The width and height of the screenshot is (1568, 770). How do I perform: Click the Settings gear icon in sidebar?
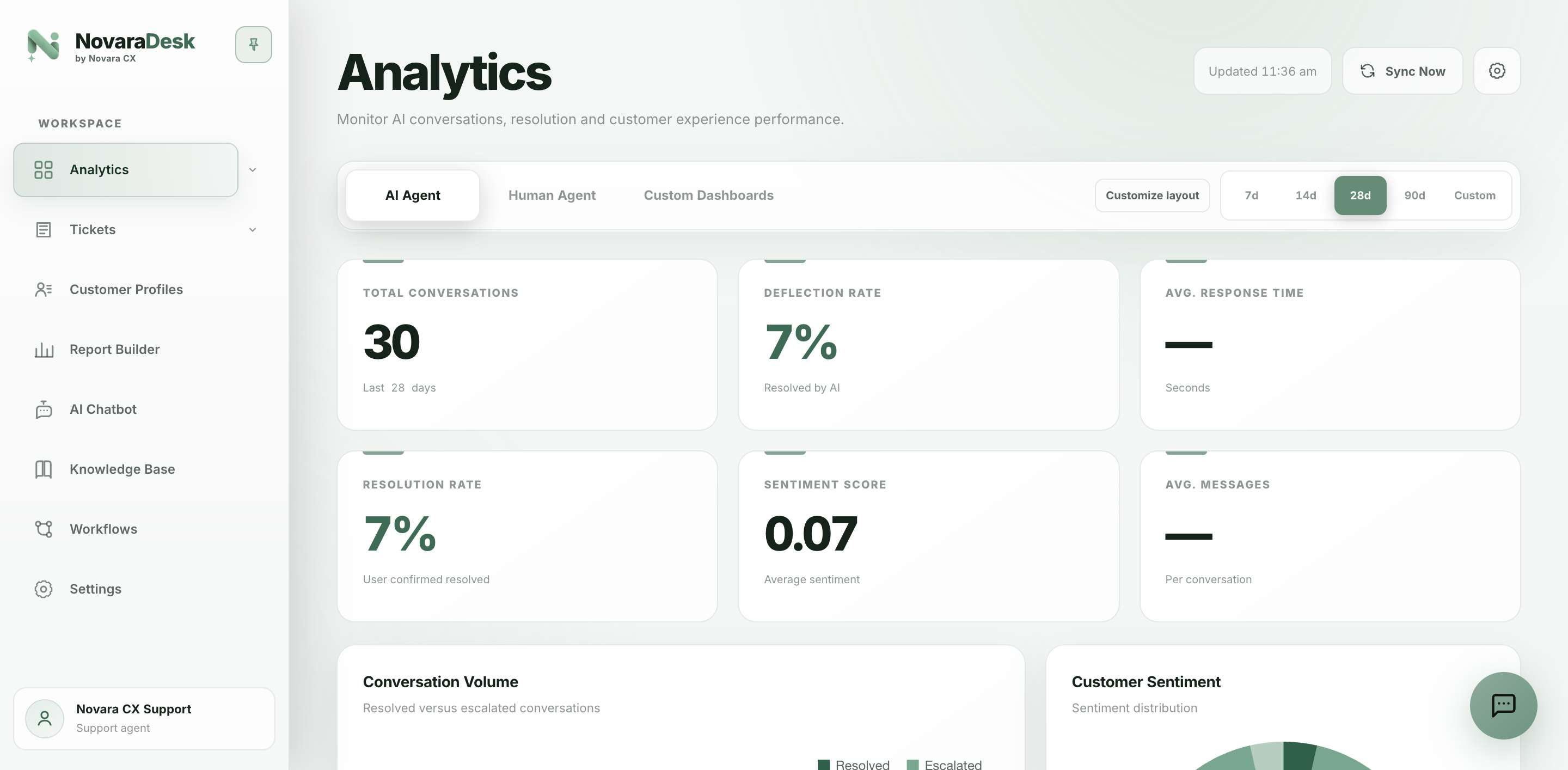click(x=43, y=589)
